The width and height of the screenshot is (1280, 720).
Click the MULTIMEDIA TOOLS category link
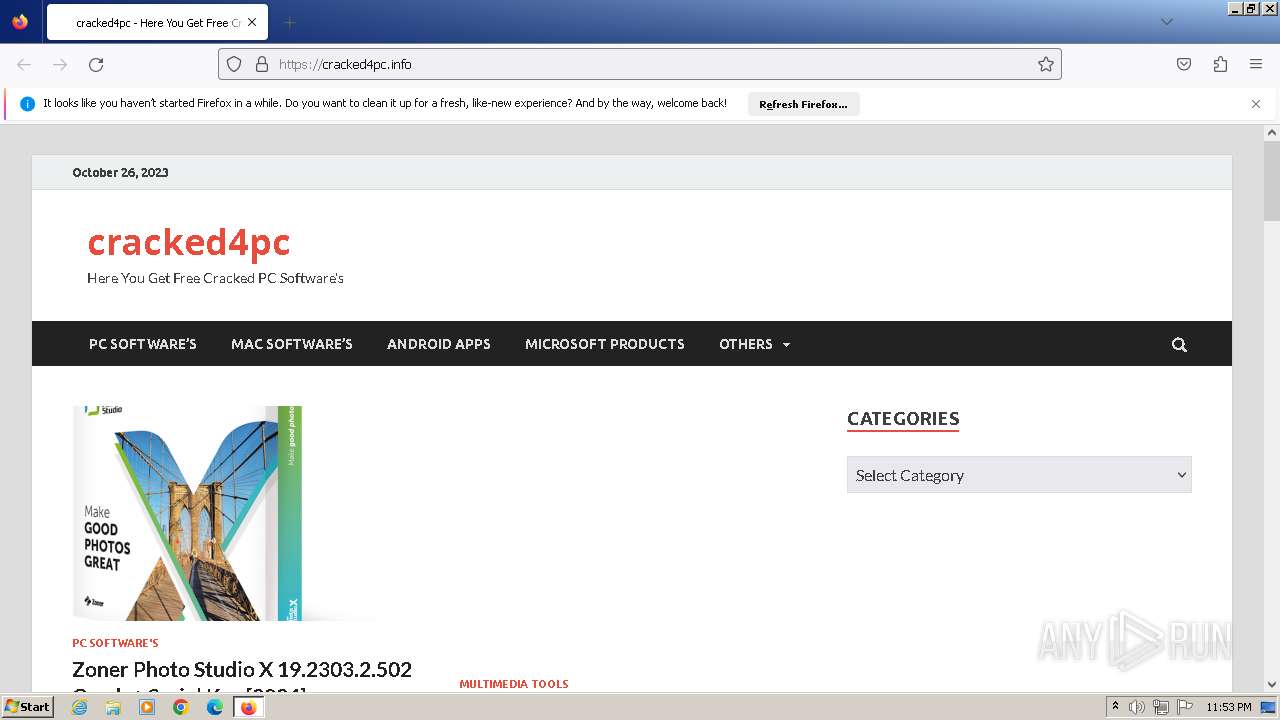point(514,684)
